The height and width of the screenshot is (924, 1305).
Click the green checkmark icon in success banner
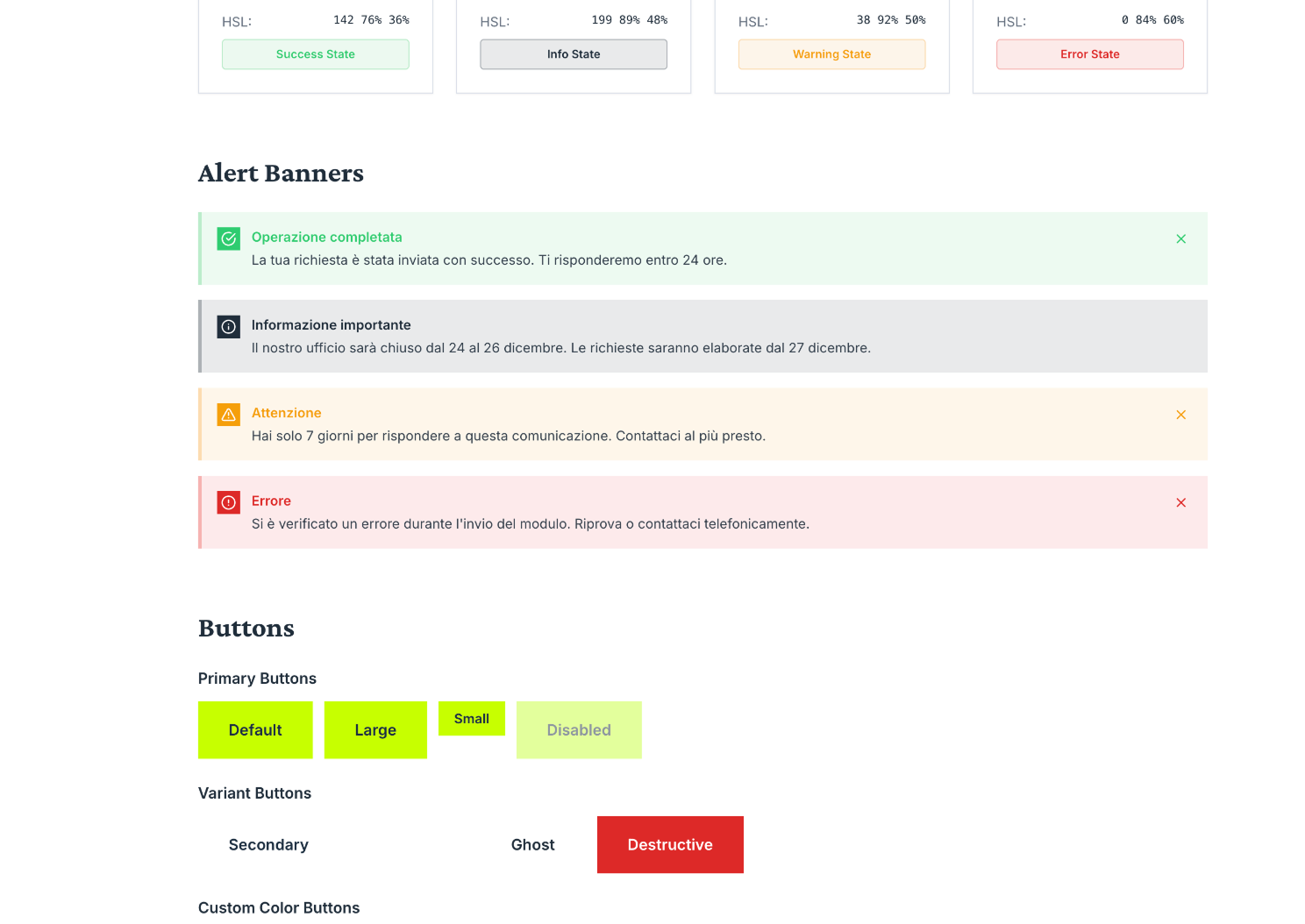(228, 238)
